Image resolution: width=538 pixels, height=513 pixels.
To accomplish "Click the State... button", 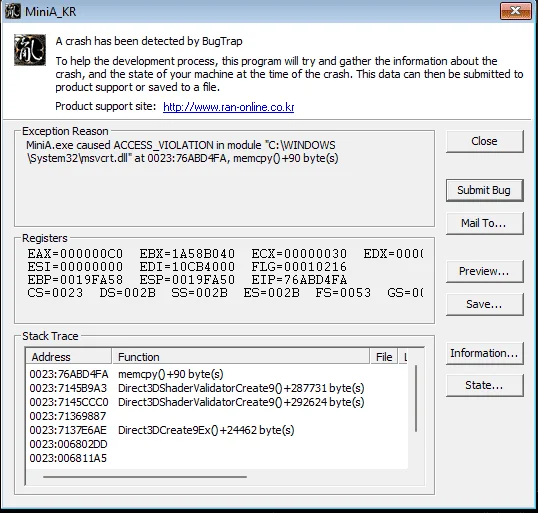I will click(484, 385).
